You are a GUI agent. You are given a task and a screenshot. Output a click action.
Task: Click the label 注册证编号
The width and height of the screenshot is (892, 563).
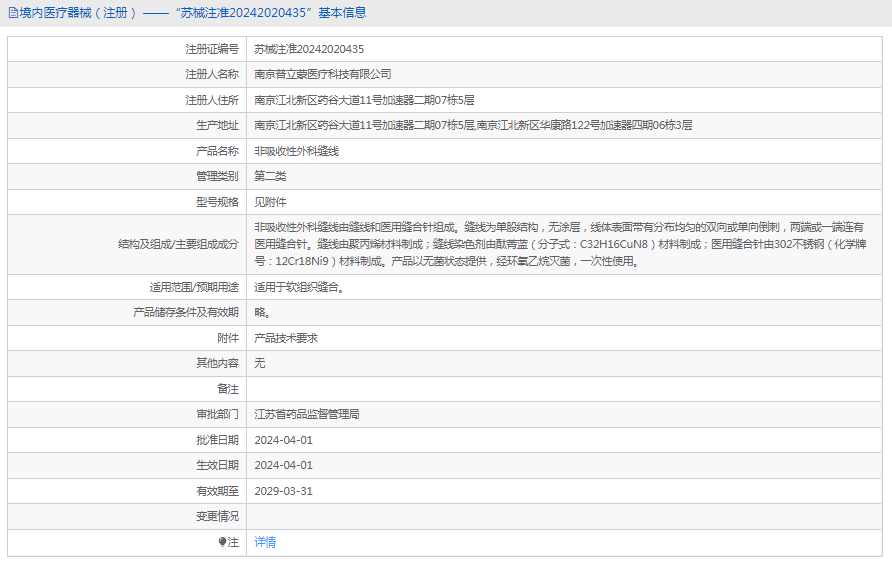pyautogui.click(x=212, y=49)
